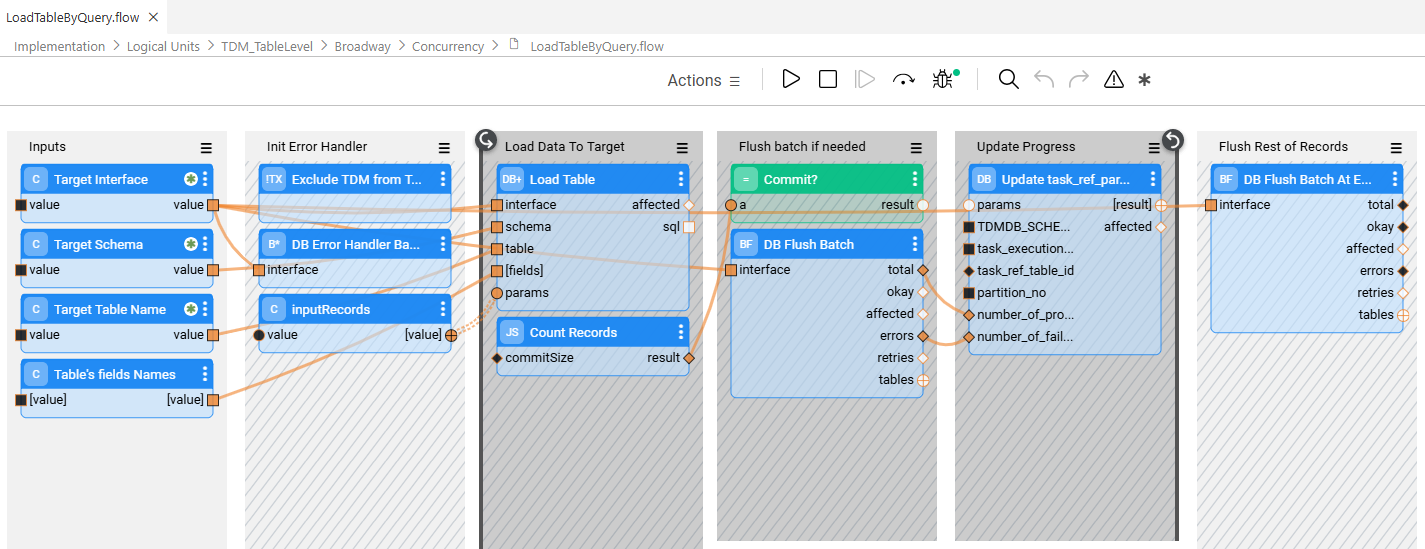The height and width of the screenshot is (549, 1425).
Task: Run the flow with the play icon
Action: coord(791,79)
